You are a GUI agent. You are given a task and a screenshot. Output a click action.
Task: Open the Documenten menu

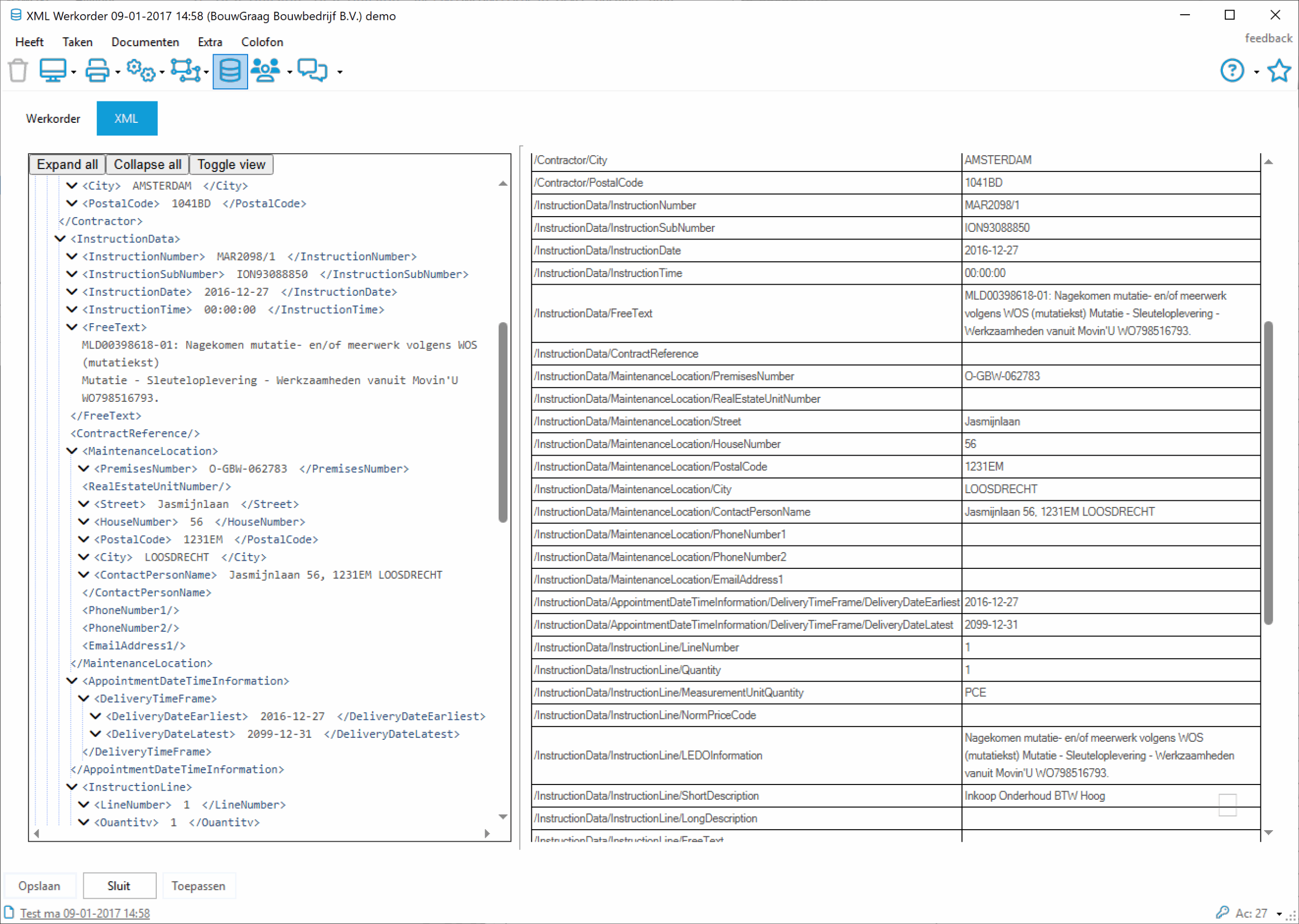coord(145,42)
